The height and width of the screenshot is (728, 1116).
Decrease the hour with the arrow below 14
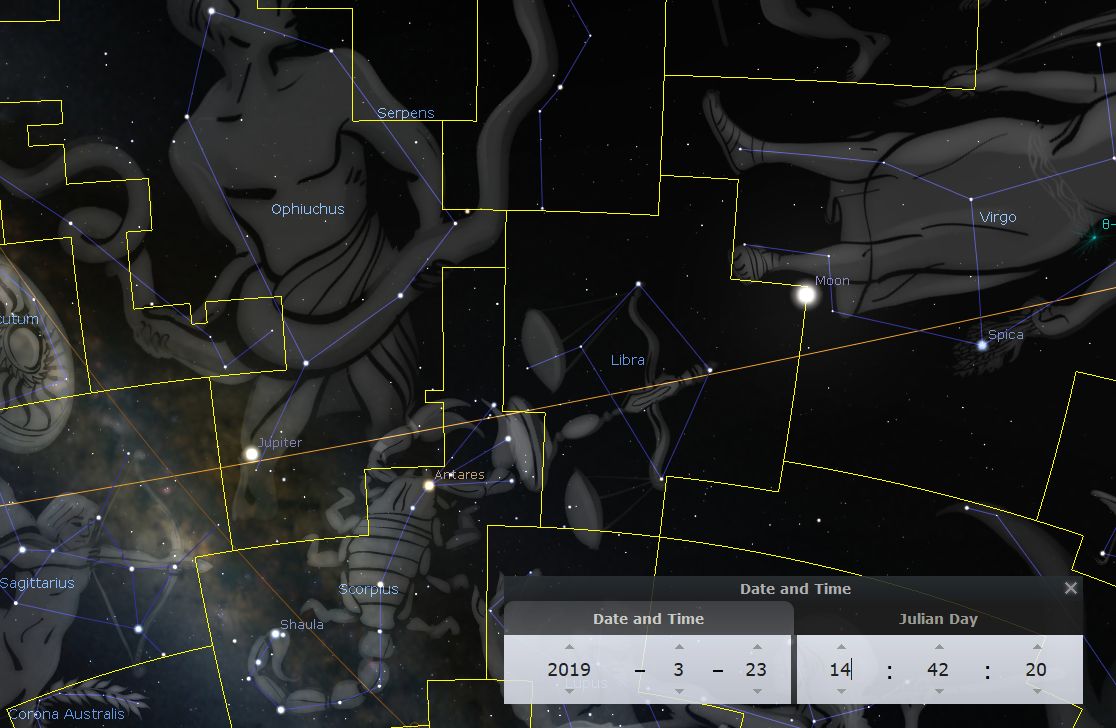(841, 691)
